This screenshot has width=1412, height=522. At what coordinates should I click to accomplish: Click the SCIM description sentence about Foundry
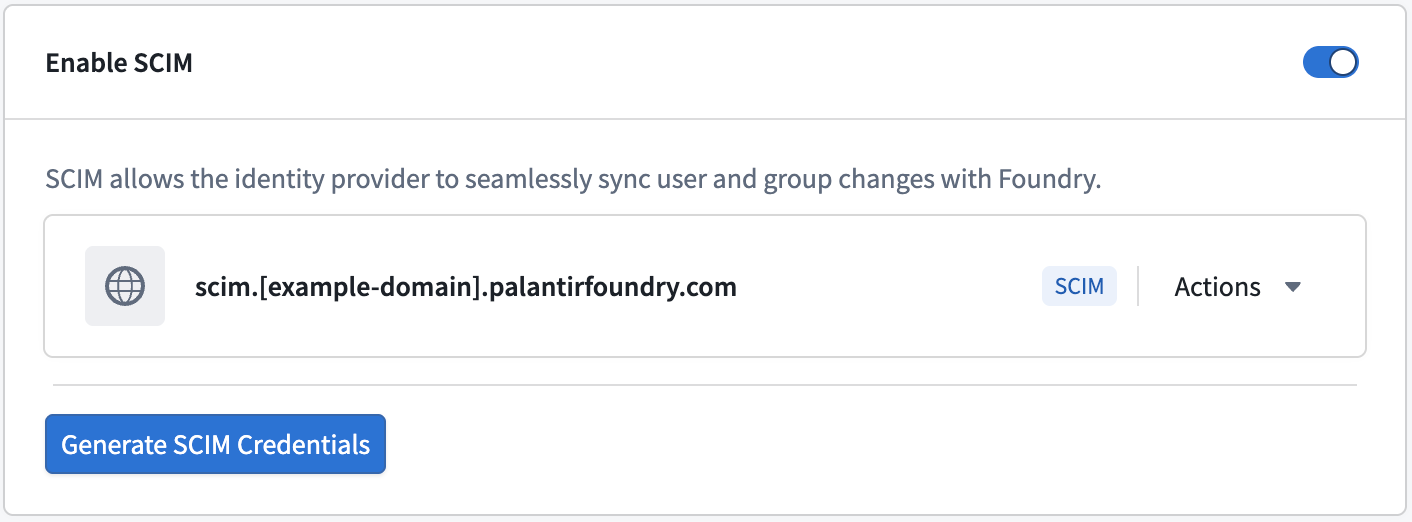(x=573, y=181)
